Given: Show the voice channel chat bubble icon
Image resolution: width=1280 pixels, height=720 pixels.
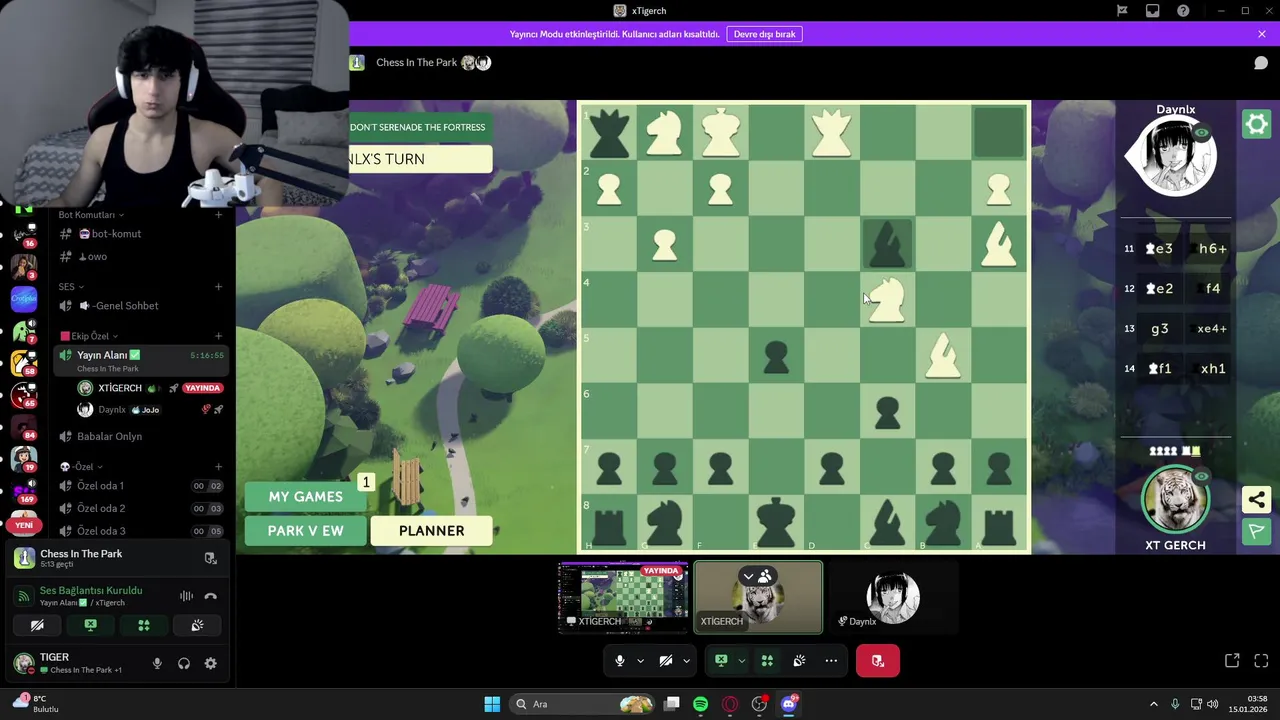Looking at the screenshot, I should pyautogui.click(x=1261, y=63).
